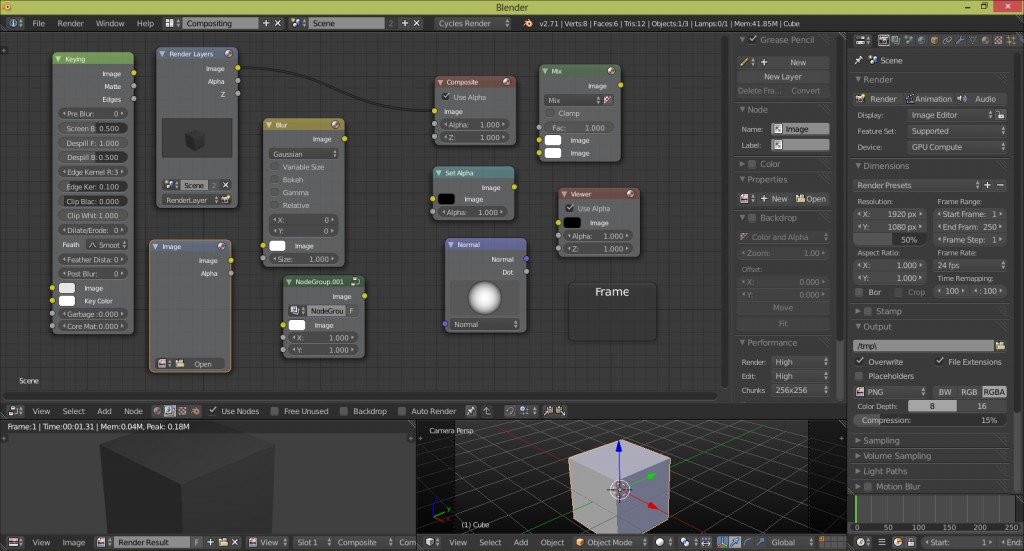Click the pin icon in node editor header
The width and height of the screenshot is (1024, 551).
(471, 411)
